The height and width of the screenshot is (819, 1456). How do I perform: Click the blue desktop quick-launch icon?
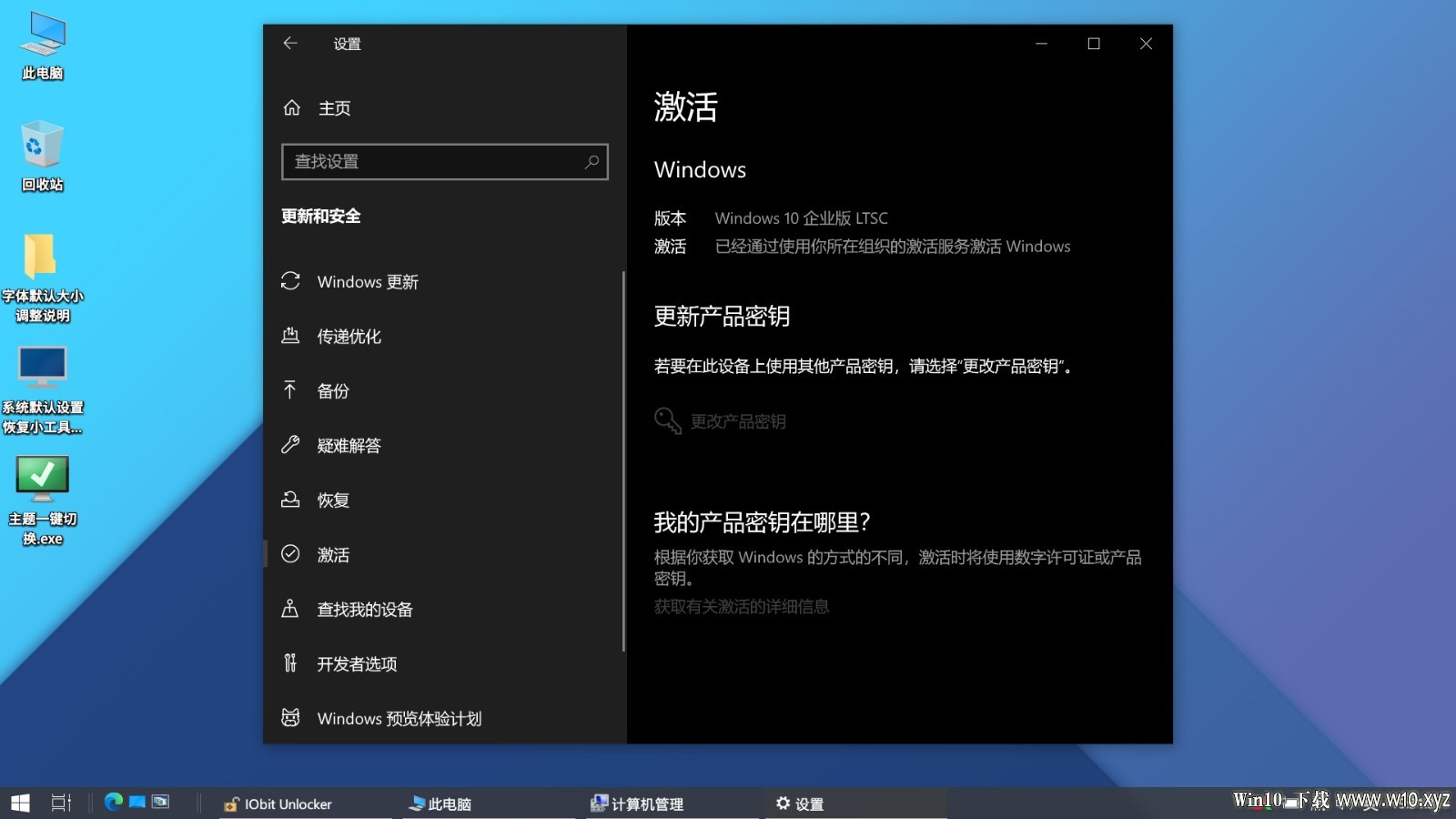point(137,802)
